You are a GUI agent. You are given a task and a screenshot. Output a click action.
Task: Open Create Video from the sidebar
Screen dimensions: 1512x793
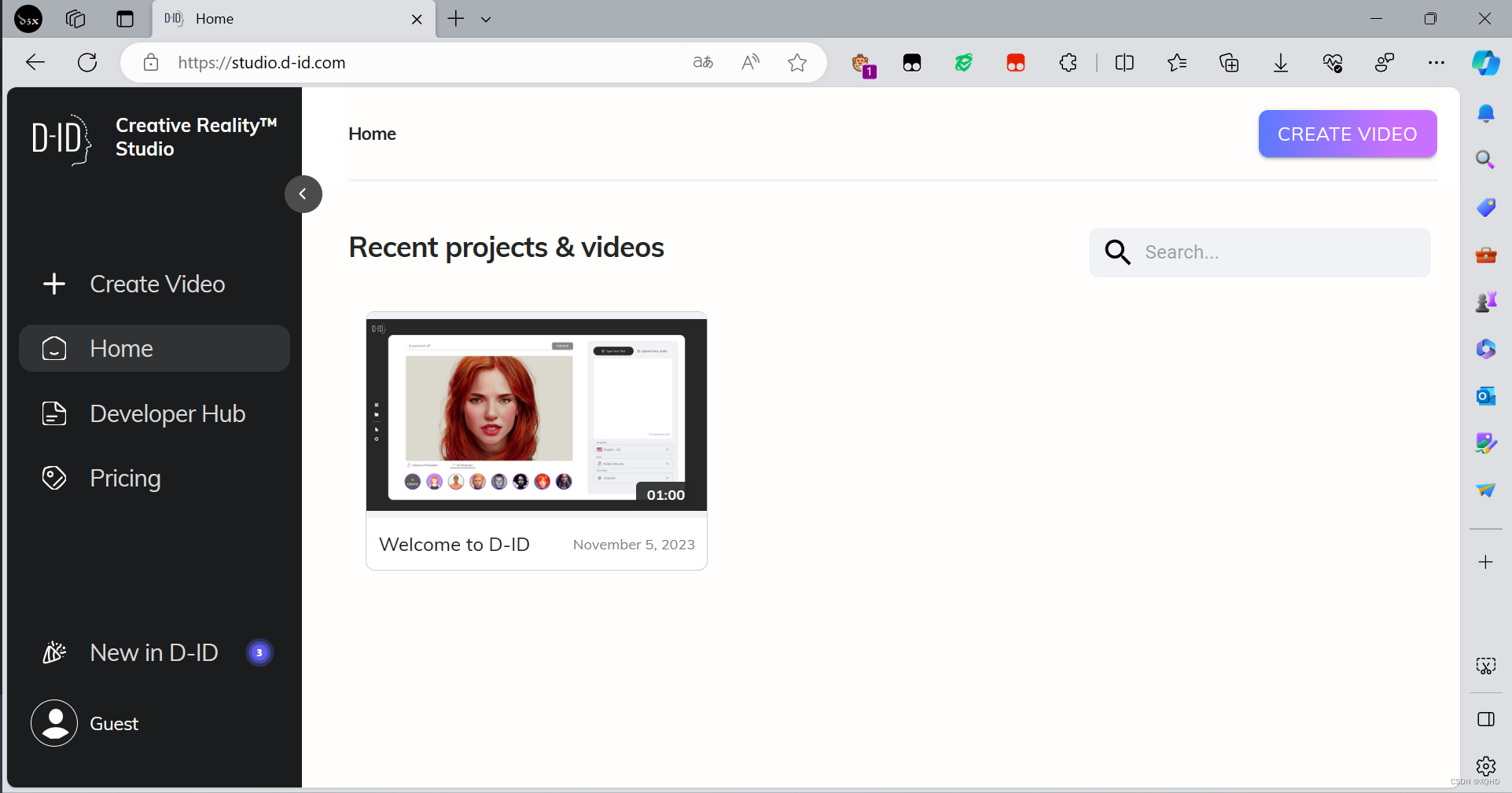(x=155, y=284)
